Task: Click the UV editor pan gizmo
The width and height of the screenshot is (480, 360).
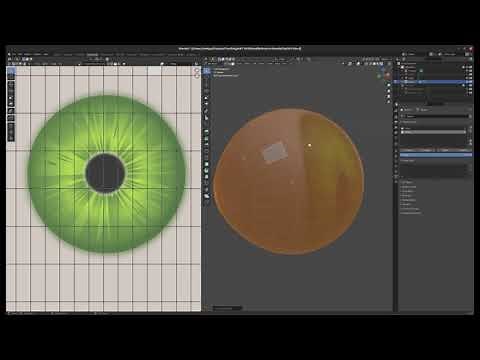Action: (197, 76)
